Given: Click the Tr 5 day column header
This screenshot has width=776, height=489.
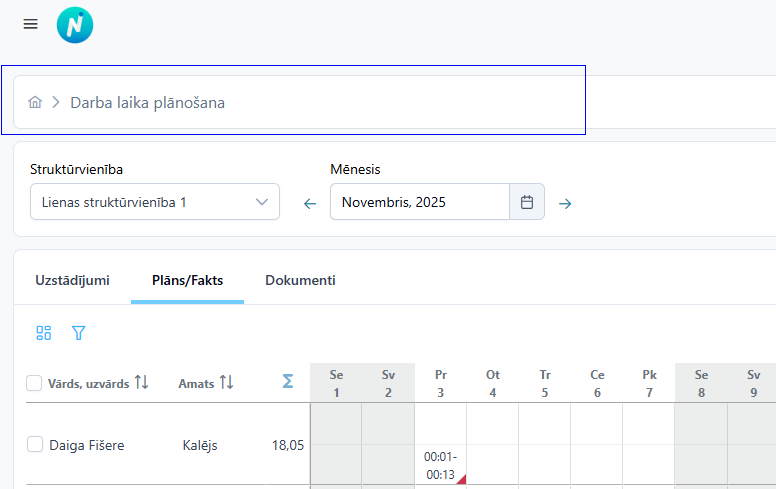Looking at the screenshot, I should (545, 384).
